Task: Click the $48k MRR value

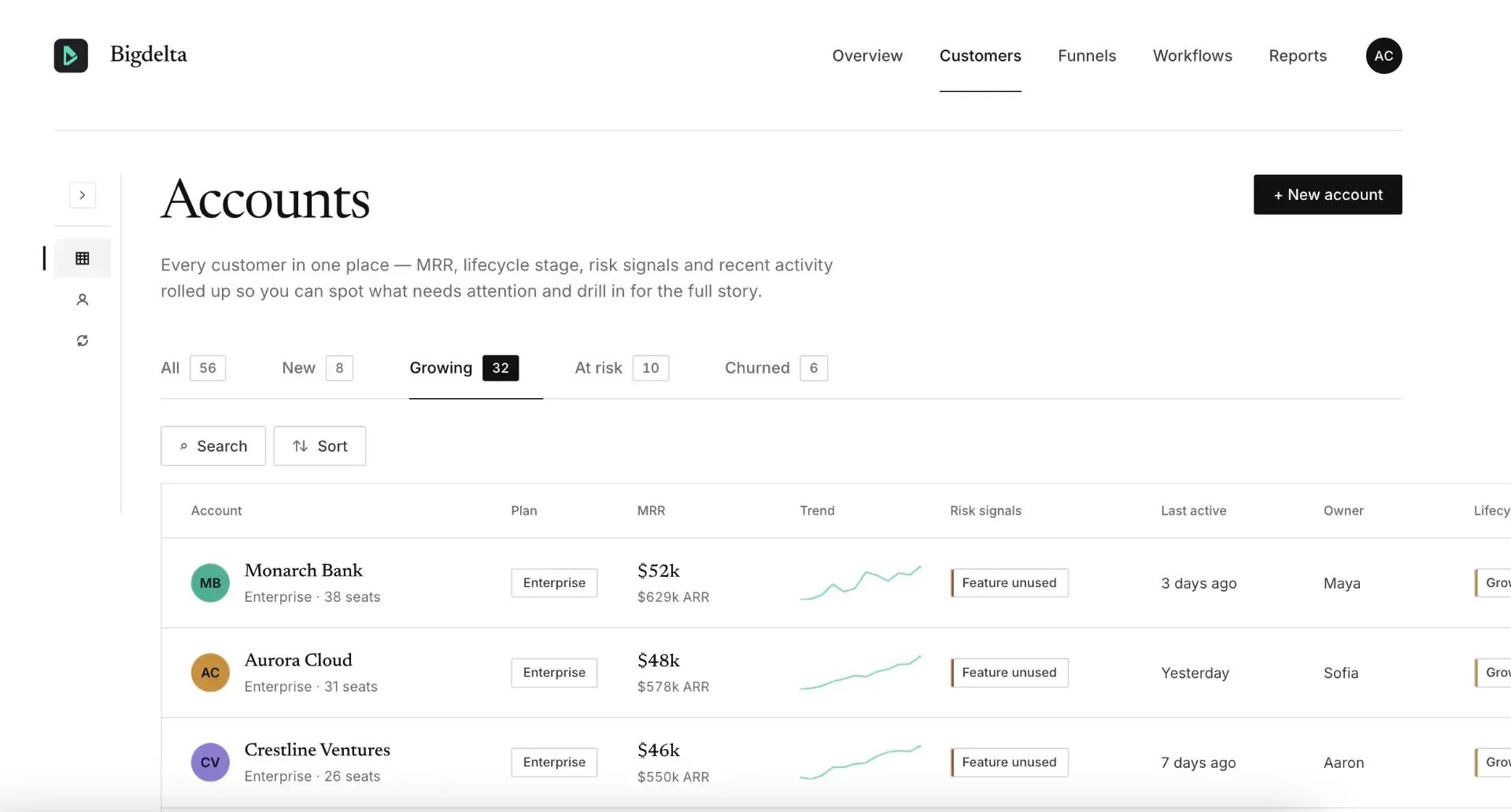Action: tap(659, 660)
